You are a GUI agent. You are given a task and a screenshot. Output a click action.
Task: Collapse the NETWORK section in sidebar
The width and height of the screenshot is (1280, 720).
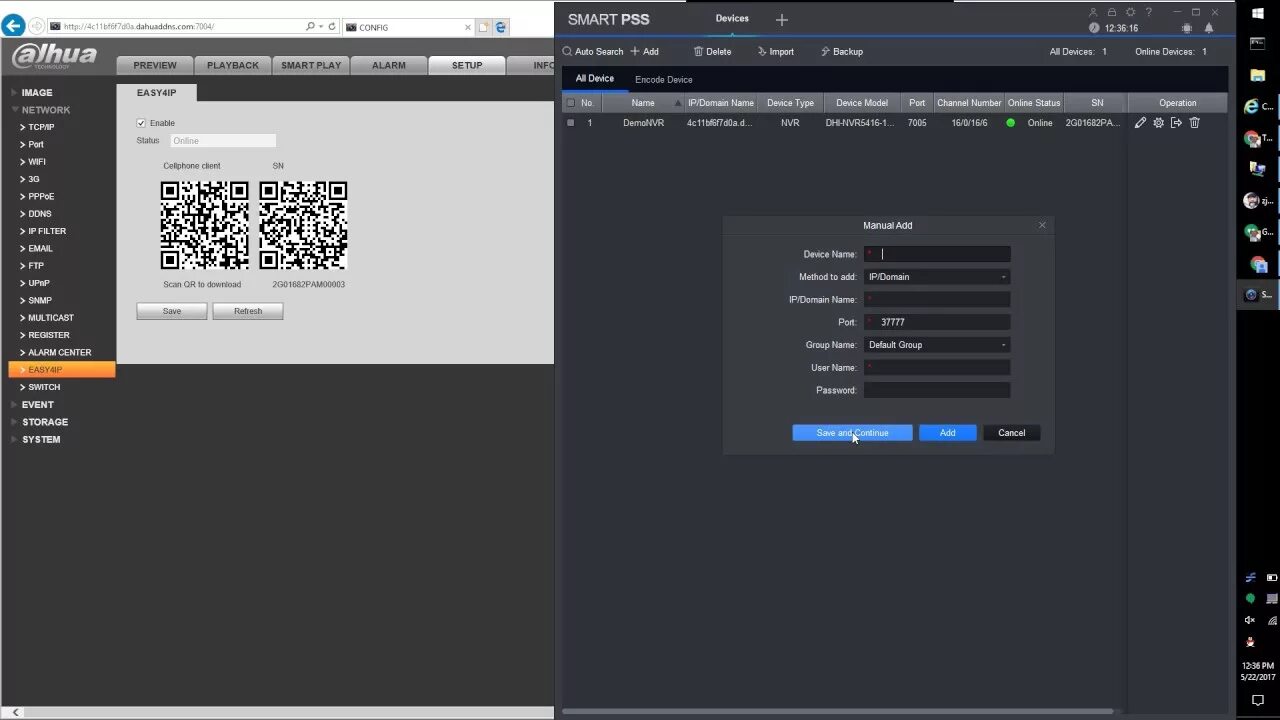[x=46, y=110]
